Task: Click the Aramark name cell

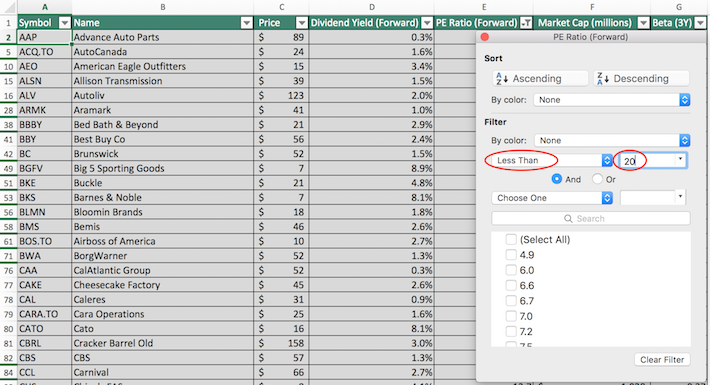Action: tap(163, 110)
